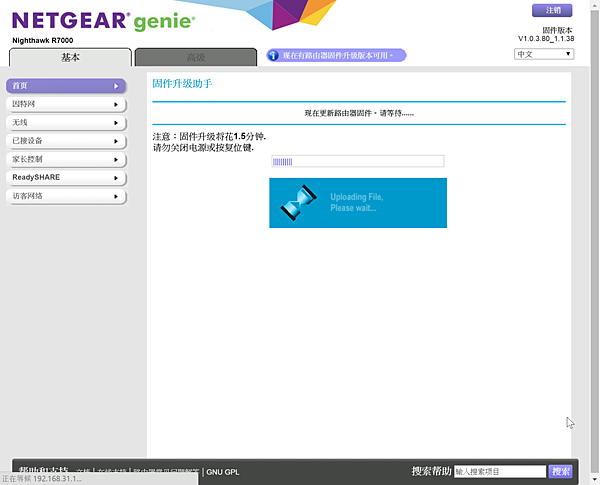Click the 固件升级助手 heading

pos(182,83)
